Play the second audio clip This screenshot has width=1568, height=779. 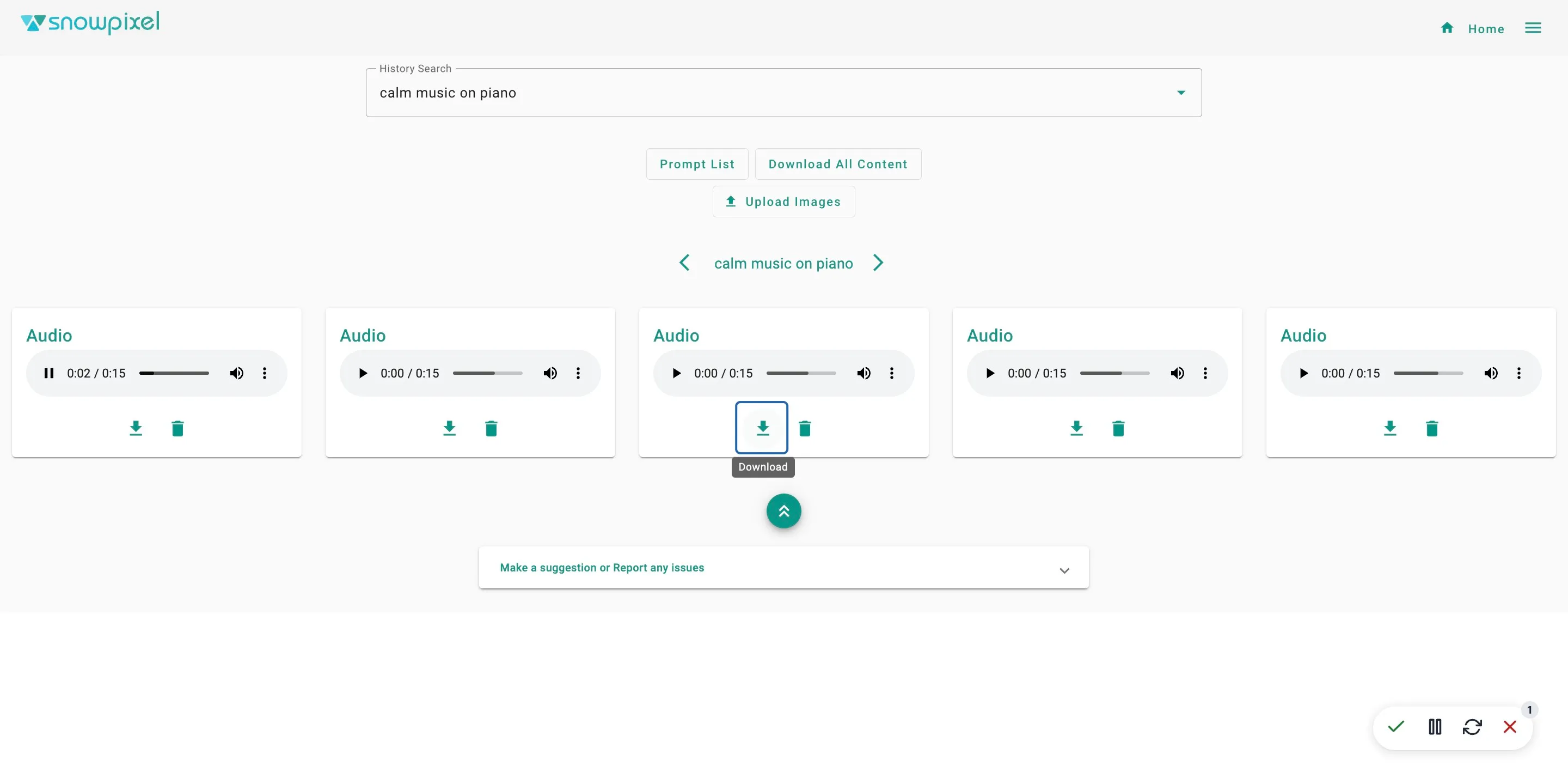[x=363, y=373]
